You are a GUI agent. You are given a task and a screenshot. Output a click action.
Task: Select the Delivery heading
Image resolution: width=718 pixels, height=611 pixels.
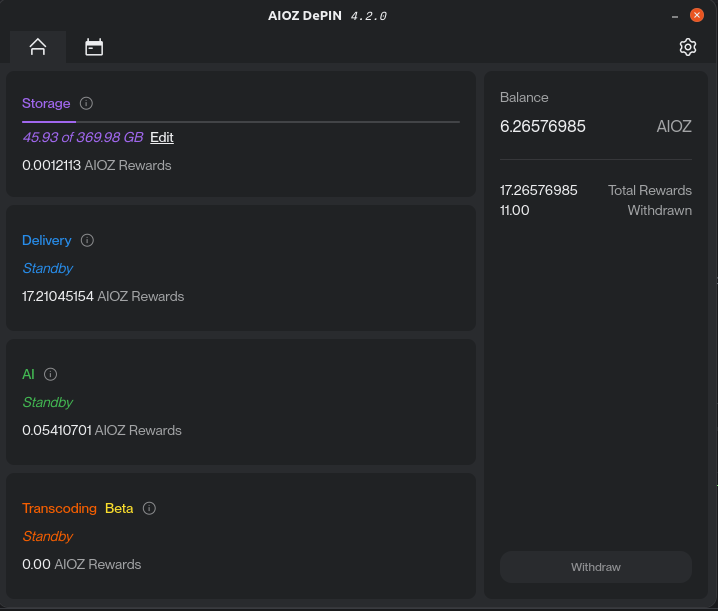tap(47, 240)
